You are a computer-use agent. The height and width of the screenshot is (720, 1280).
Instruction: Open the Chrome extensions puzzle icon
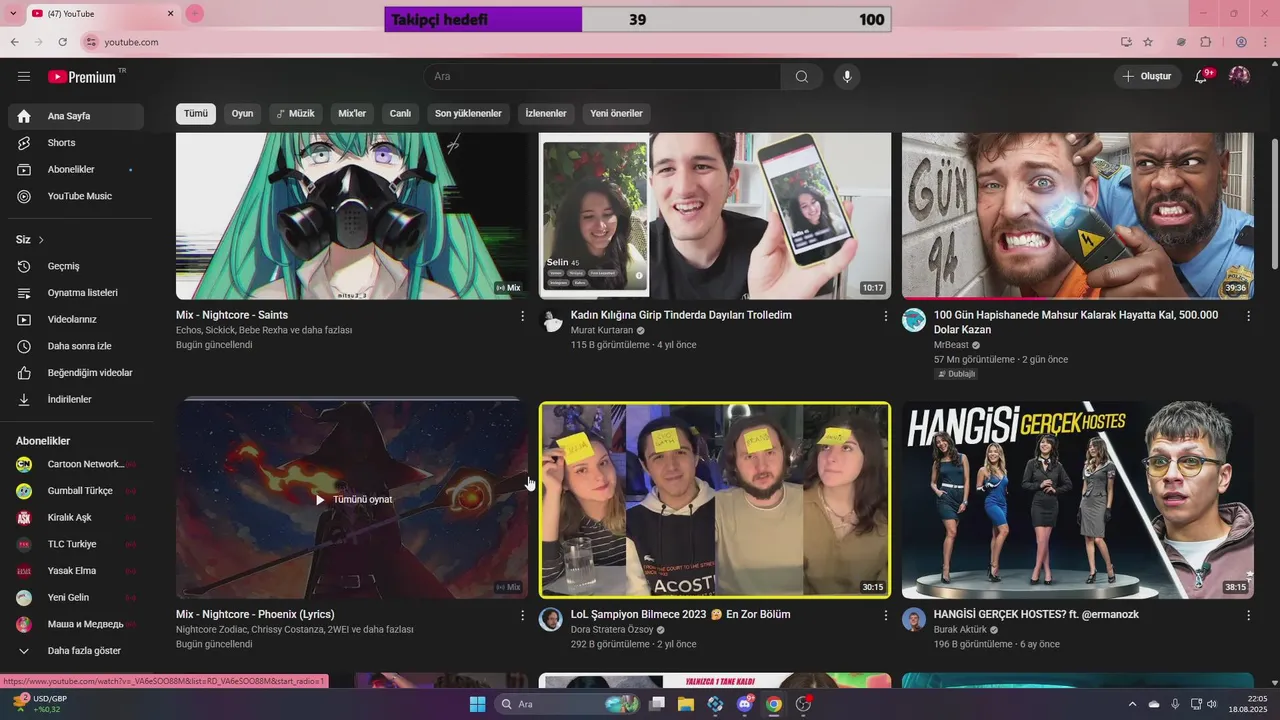tap(1206, 42)
